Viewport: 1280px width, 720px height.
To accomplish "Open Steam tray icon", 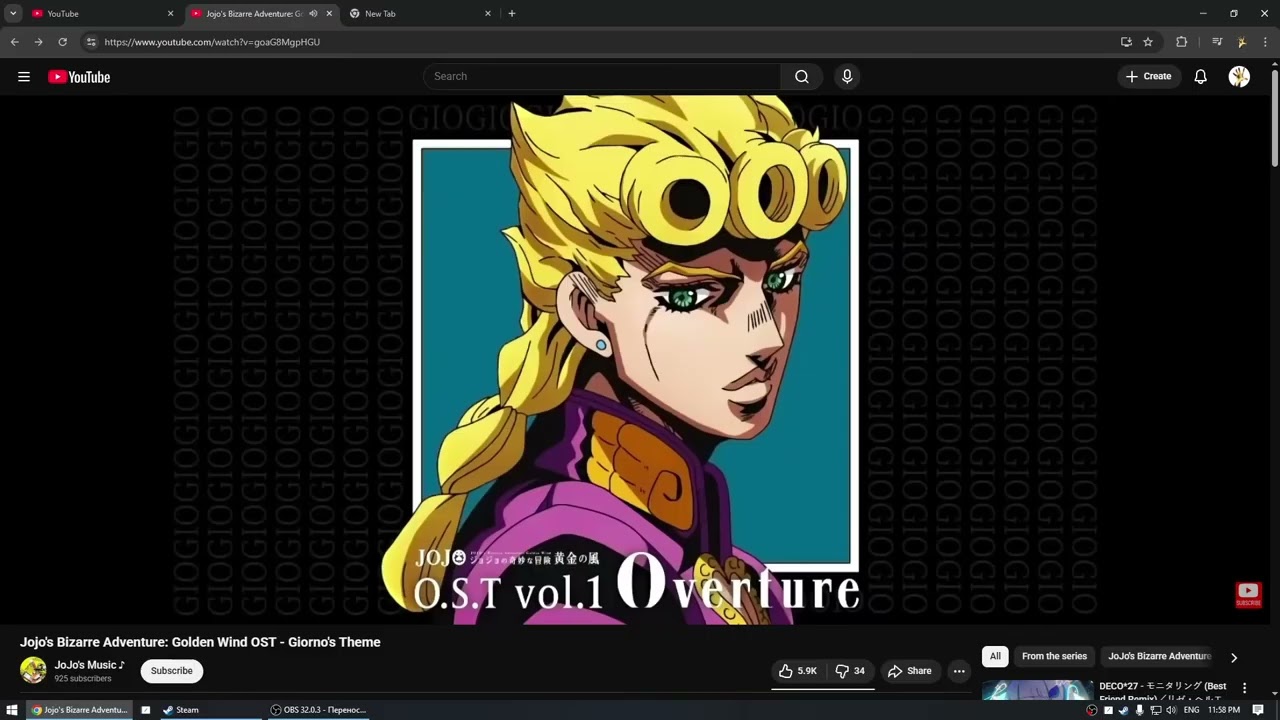I will [1123, 710].
